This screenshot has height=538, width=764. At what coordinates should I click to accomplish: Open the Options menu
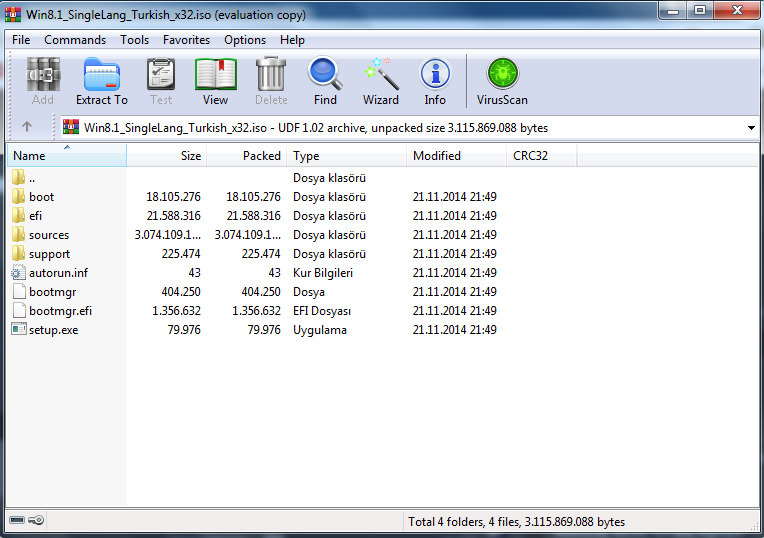tap(245, 40)
